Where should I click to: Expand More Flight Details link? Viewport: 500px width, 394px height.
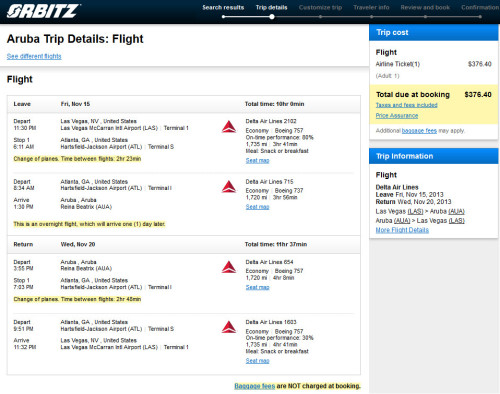402,230
